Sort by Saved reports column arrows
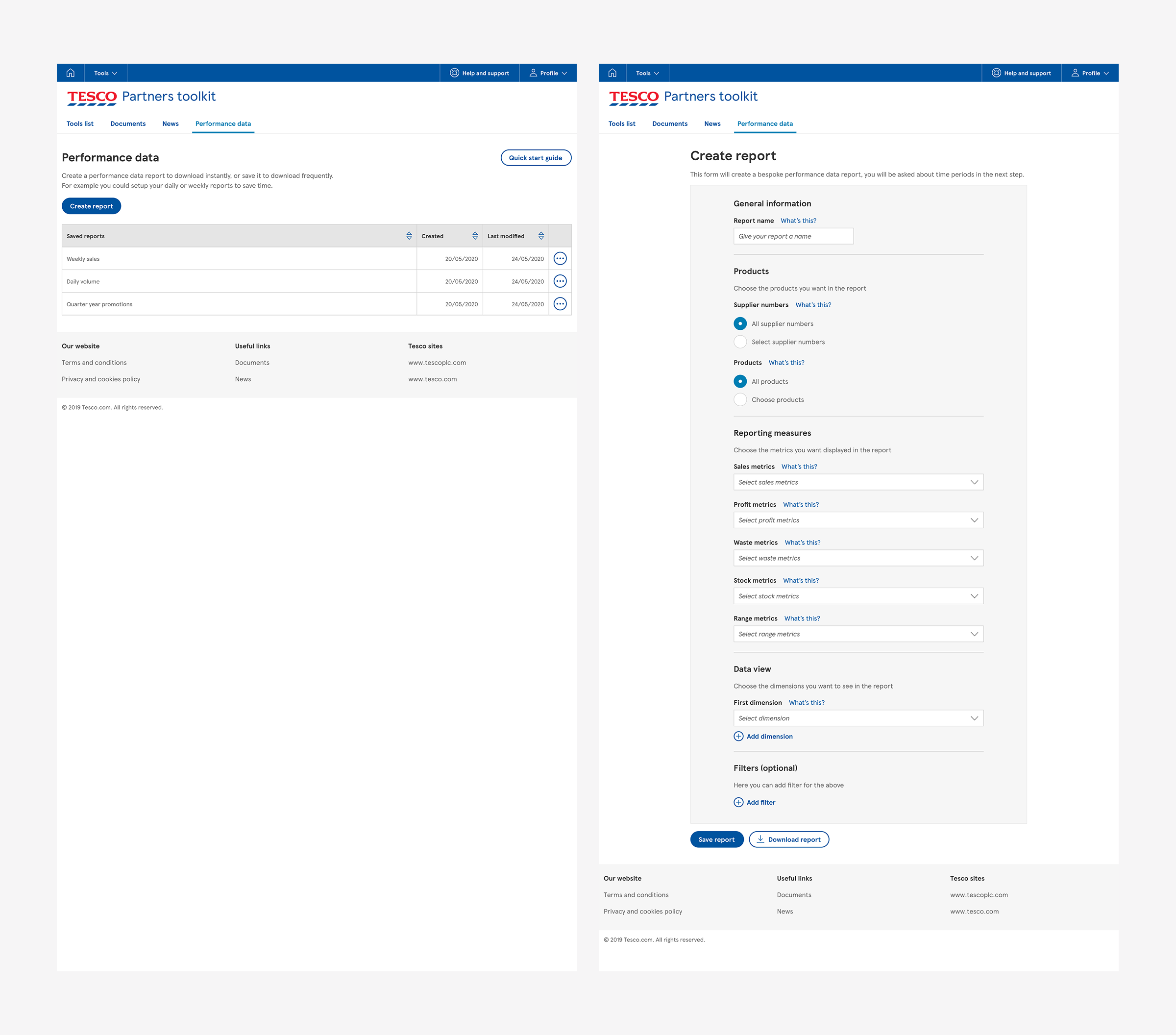 pyautogui.click(x=409, y=236)
